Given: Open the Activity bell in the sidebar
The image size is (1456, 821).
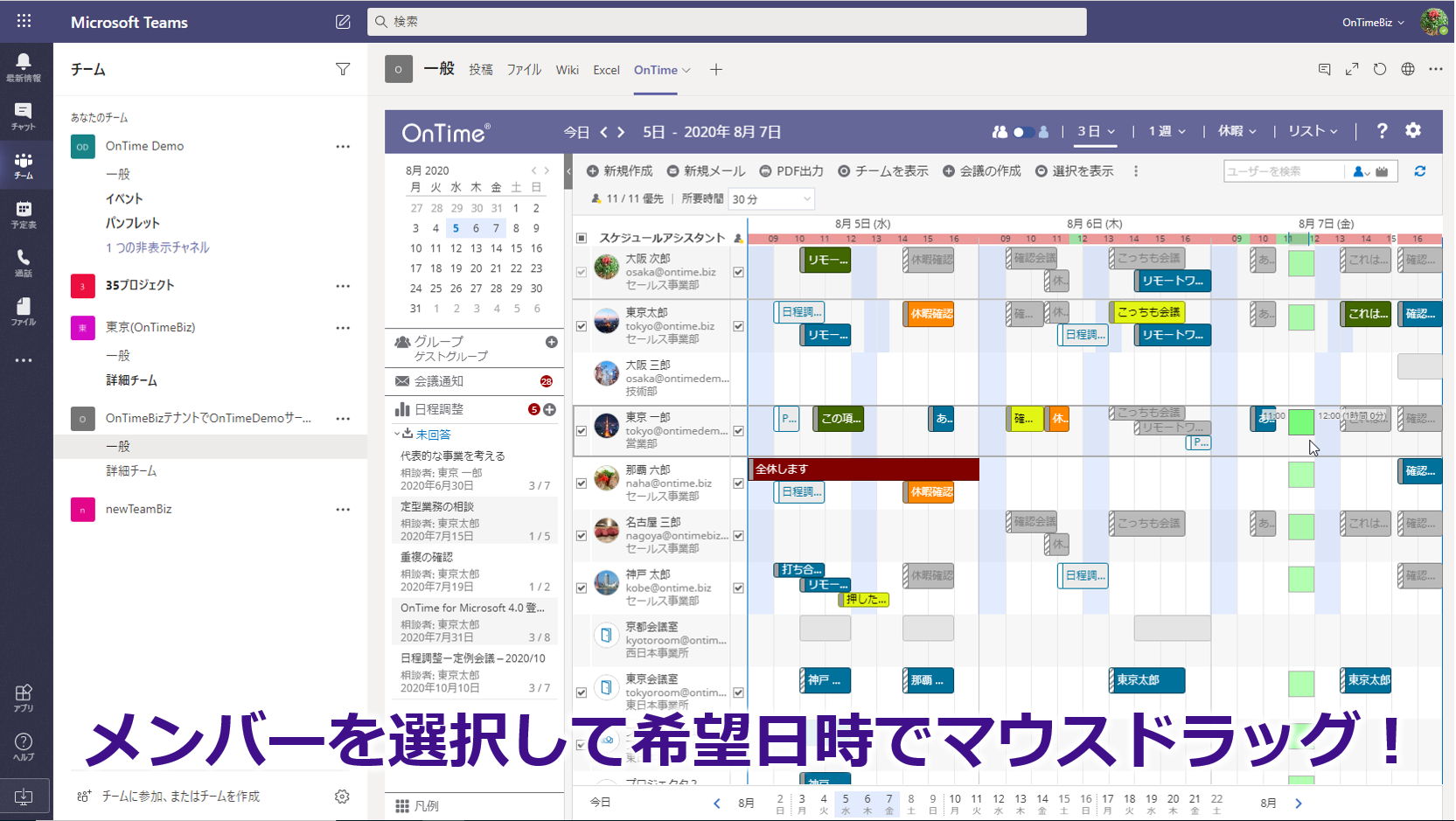Looking at the screenshot, I should click(24, 66).
